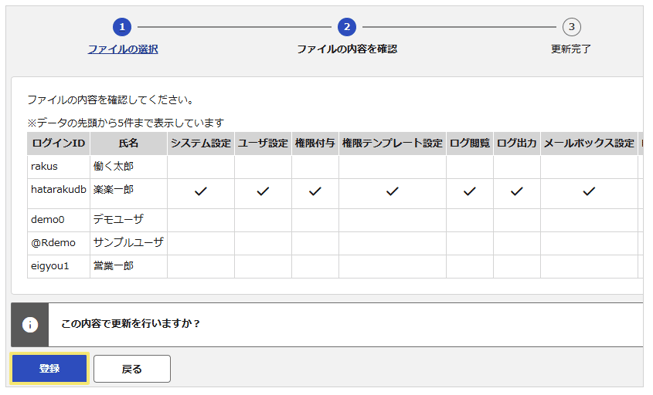Click the 権限付与 column header
Image resolution: width=653 pixels, height=395 pixels.
pos(315,143)
